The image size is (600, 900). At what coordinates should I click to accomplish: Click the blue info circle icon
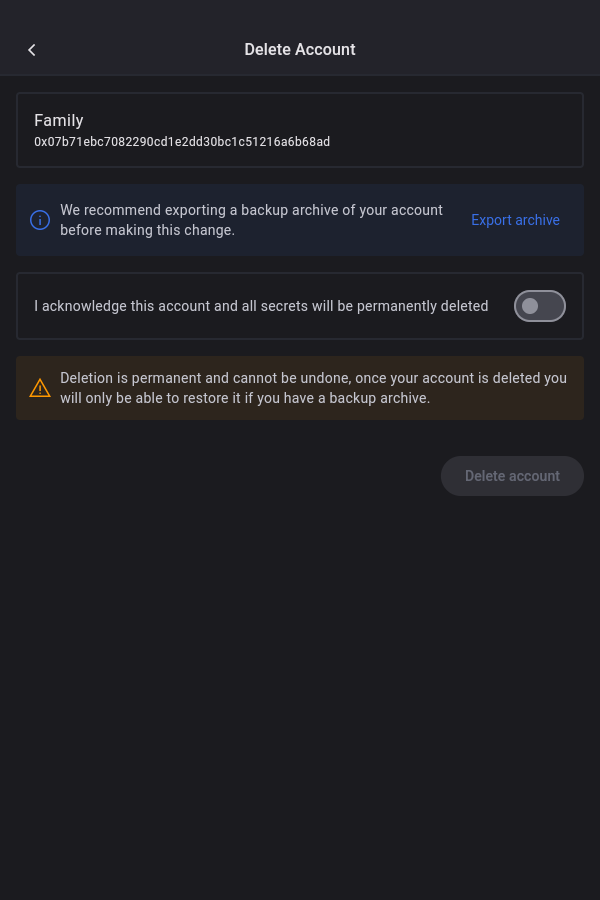click(40, 220)
